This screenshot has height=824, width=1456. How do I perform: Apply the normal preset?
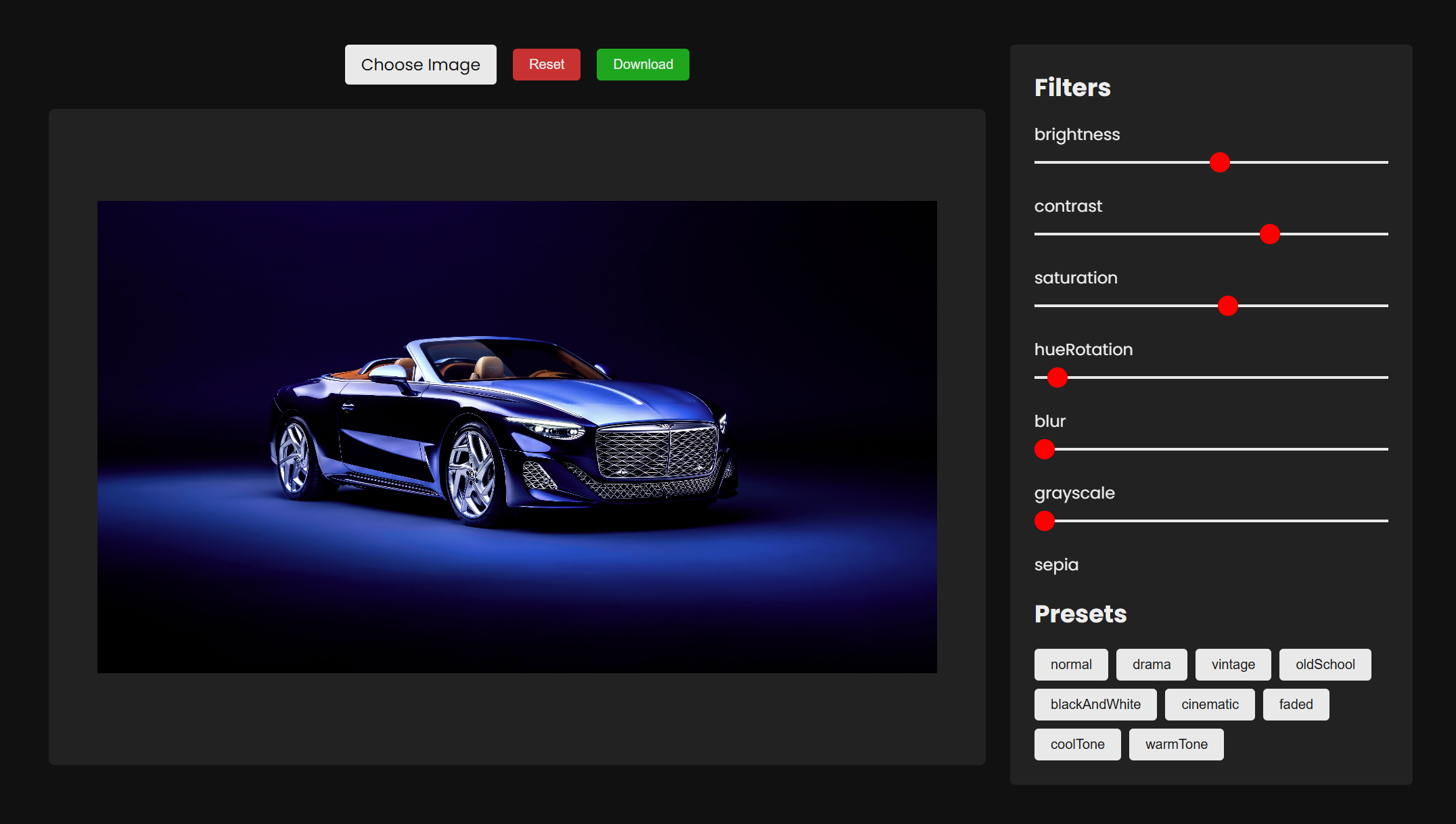click(1071, 664)
